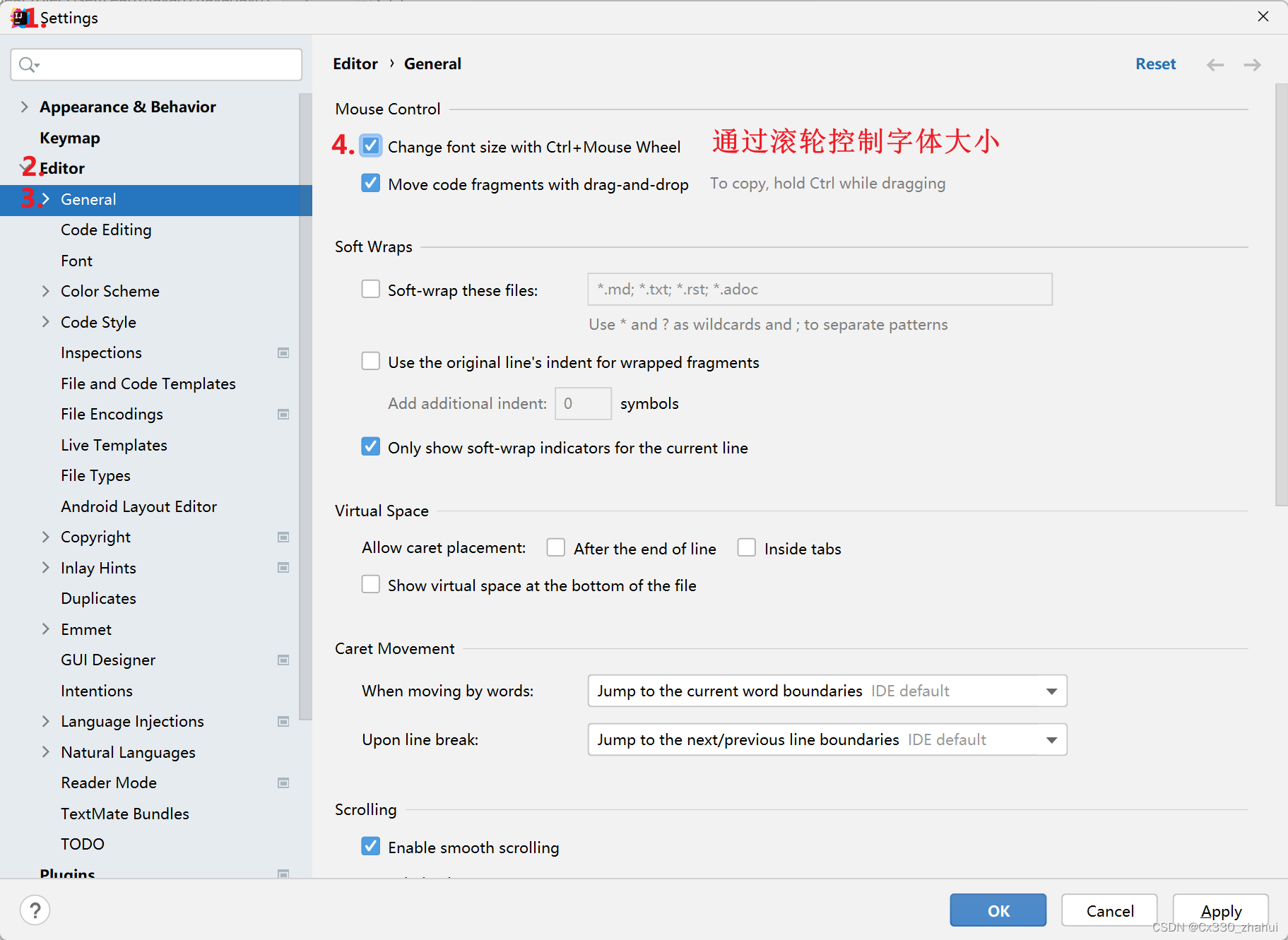
Task: Select Live Templates settings
Action: (x=114, y=445)
